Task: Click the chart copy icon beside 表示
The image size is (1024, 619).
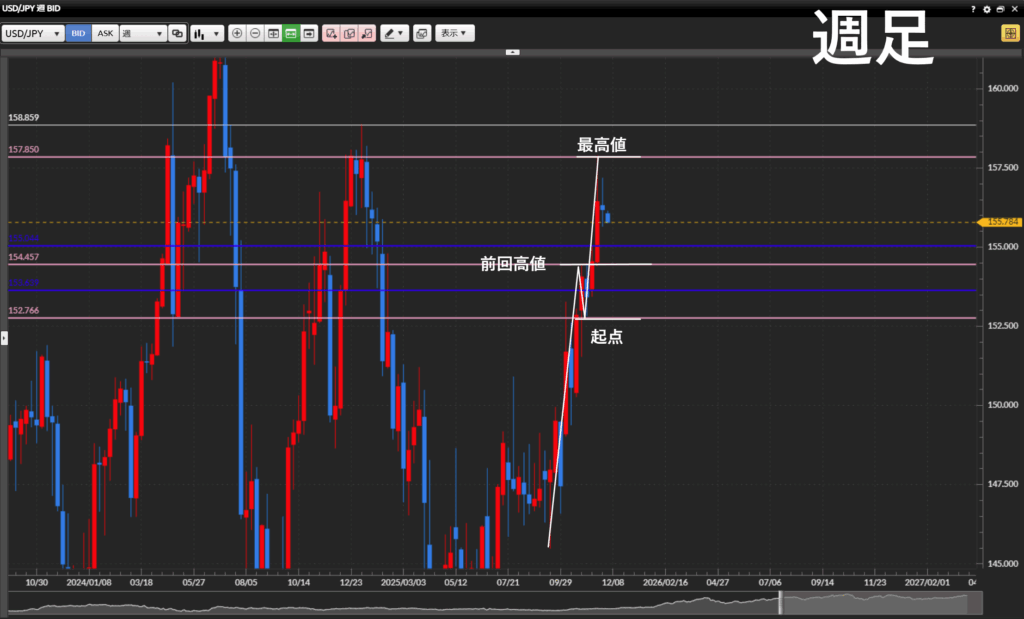Action: coord(422,33)
